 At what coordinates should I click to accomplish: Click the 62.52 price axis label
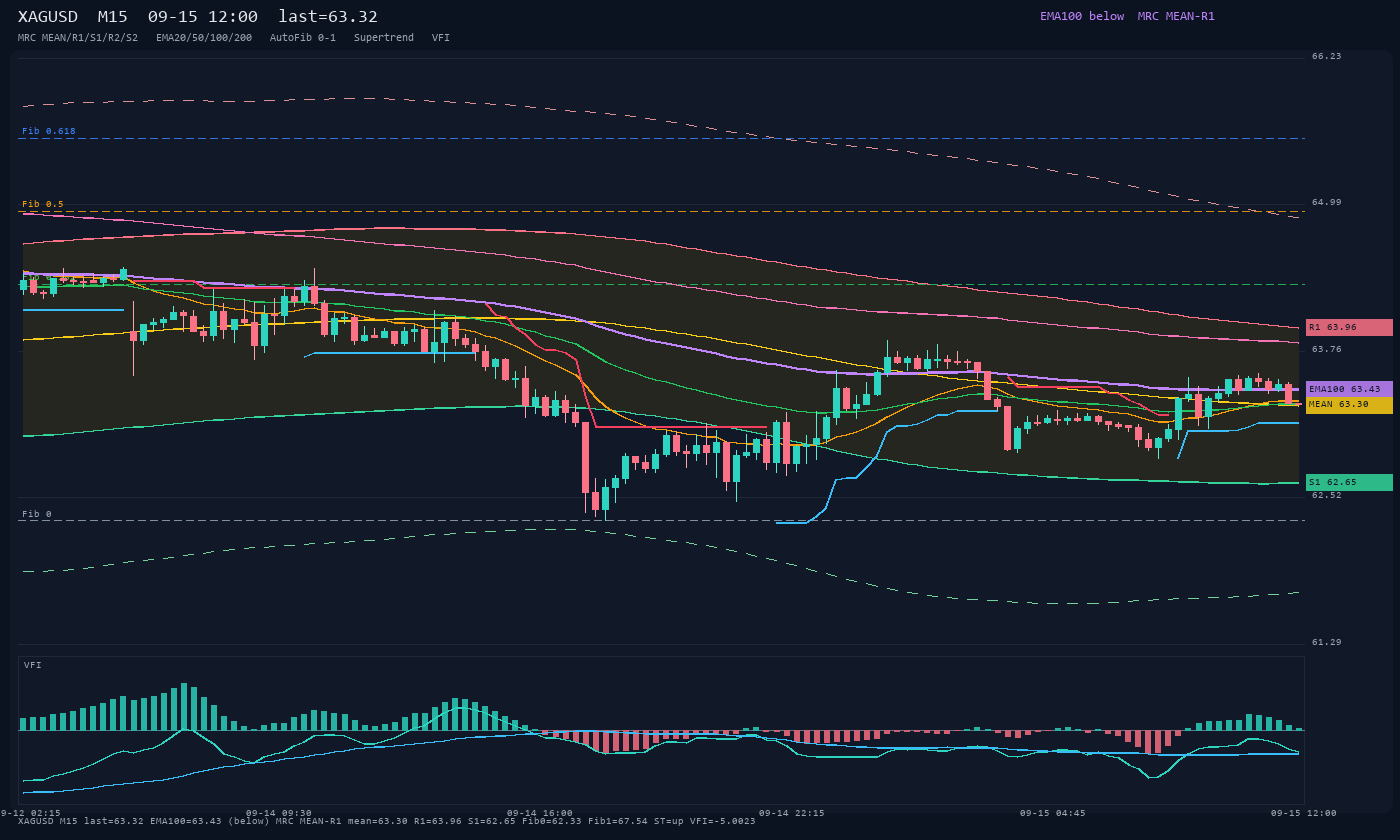click(x=1327, y=495)
